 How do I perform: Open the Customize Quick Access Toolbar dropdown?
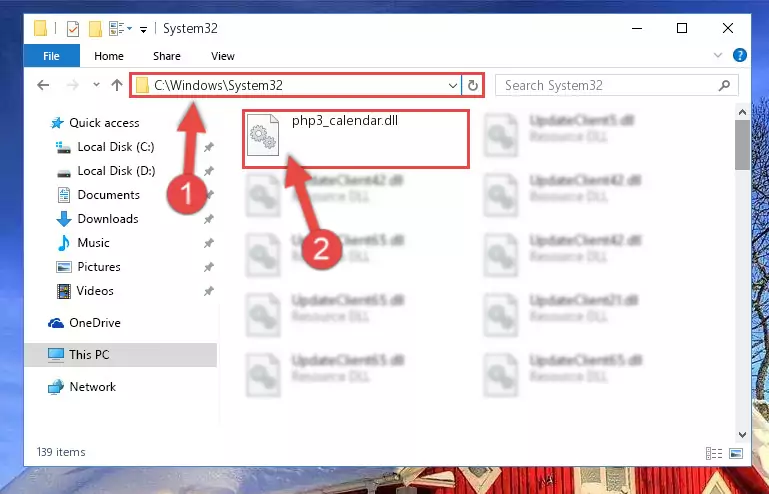pyautogui.click(x=143, y=30)
